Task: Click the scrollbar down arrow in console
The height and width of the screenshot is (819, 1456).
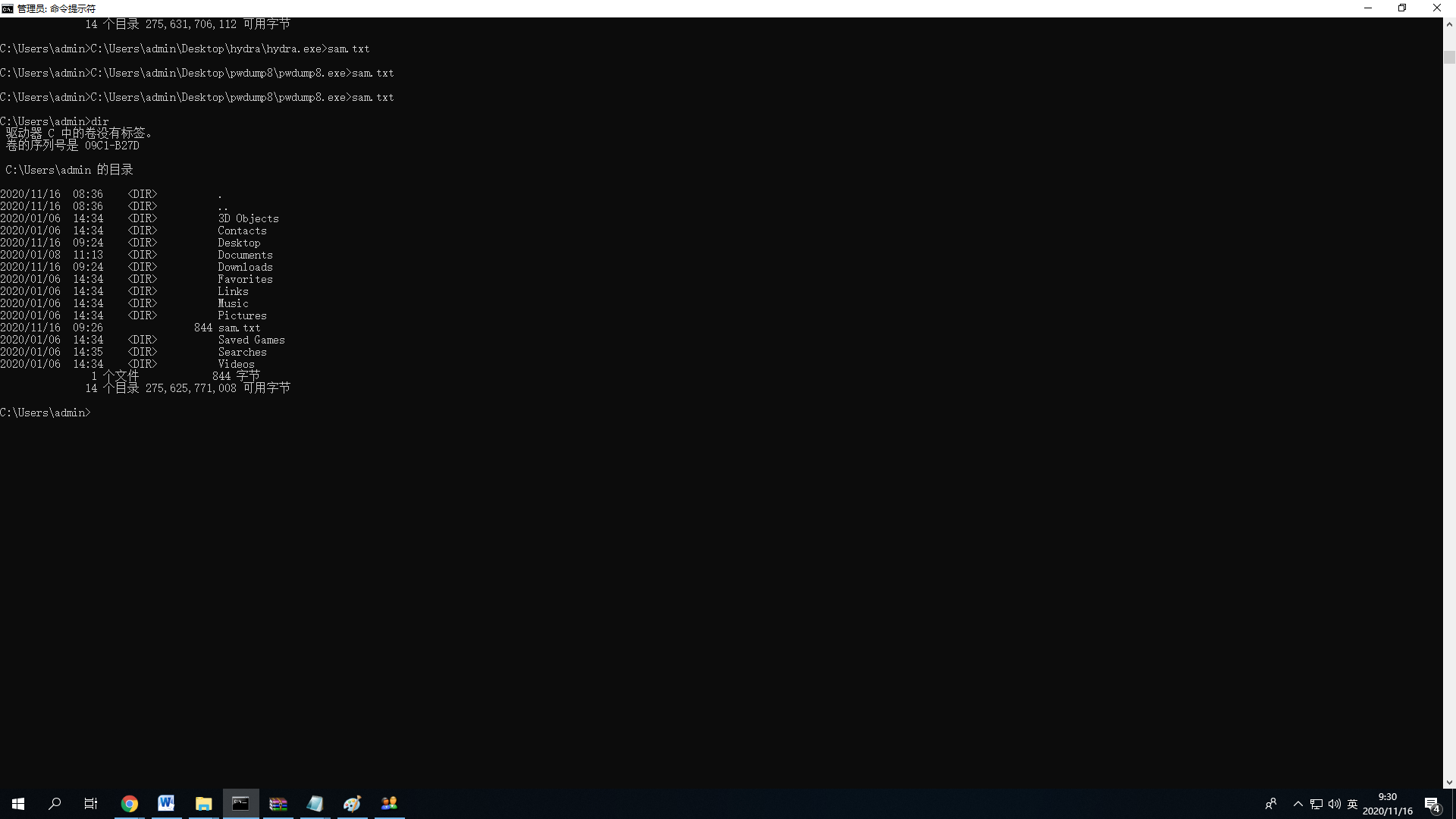Action: [1449, 783]
